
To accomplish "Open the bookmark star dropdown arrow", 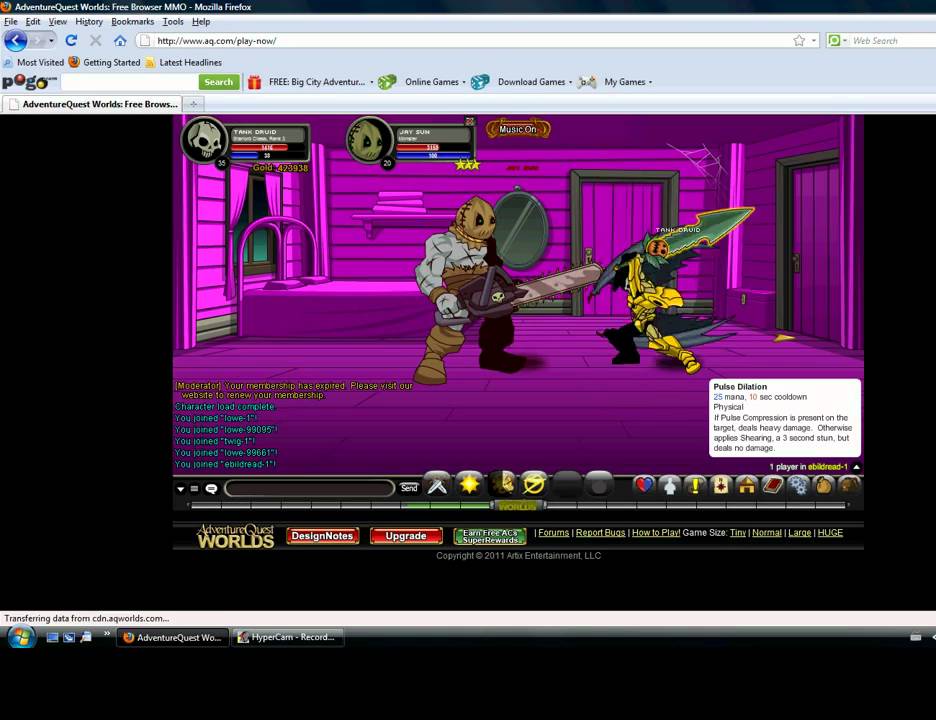I will pos(814,41).
